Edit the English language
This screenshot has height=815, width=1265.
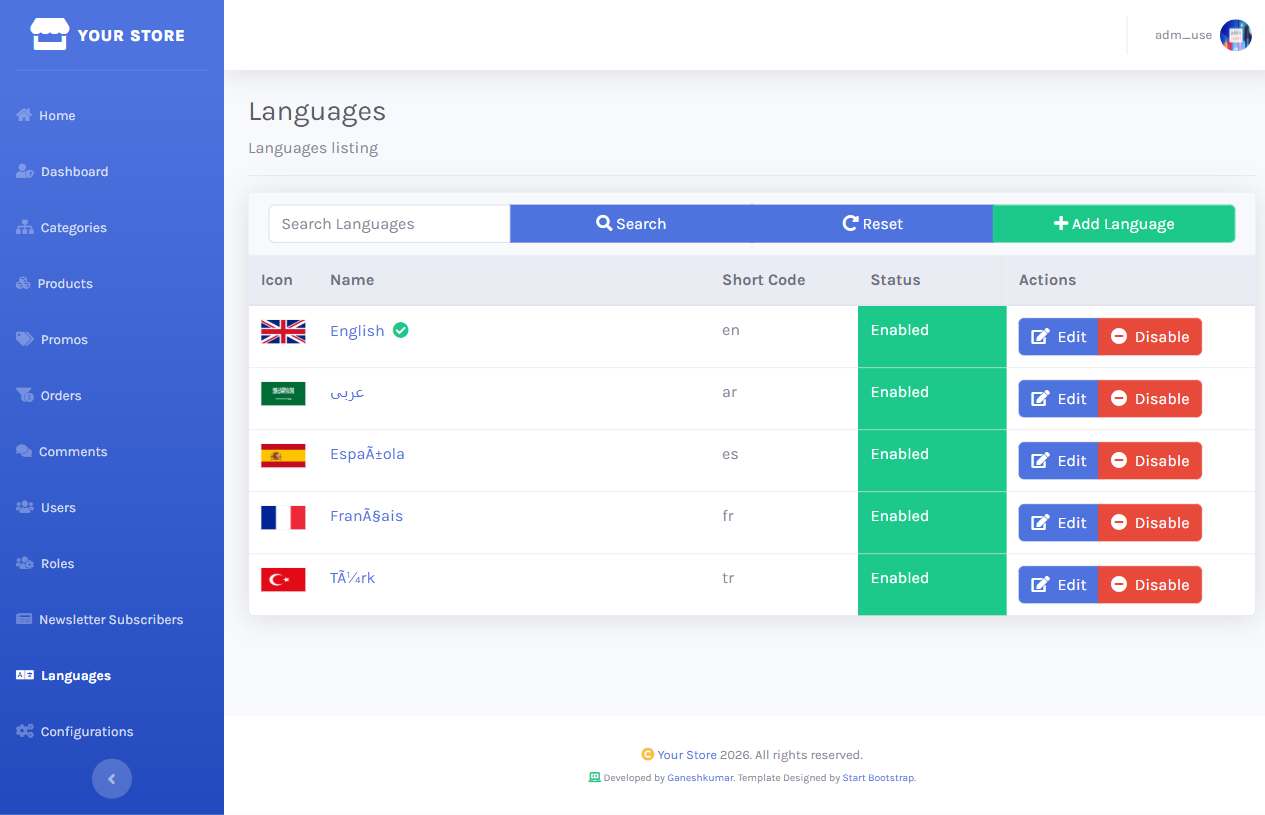[x=1058, y=337]
